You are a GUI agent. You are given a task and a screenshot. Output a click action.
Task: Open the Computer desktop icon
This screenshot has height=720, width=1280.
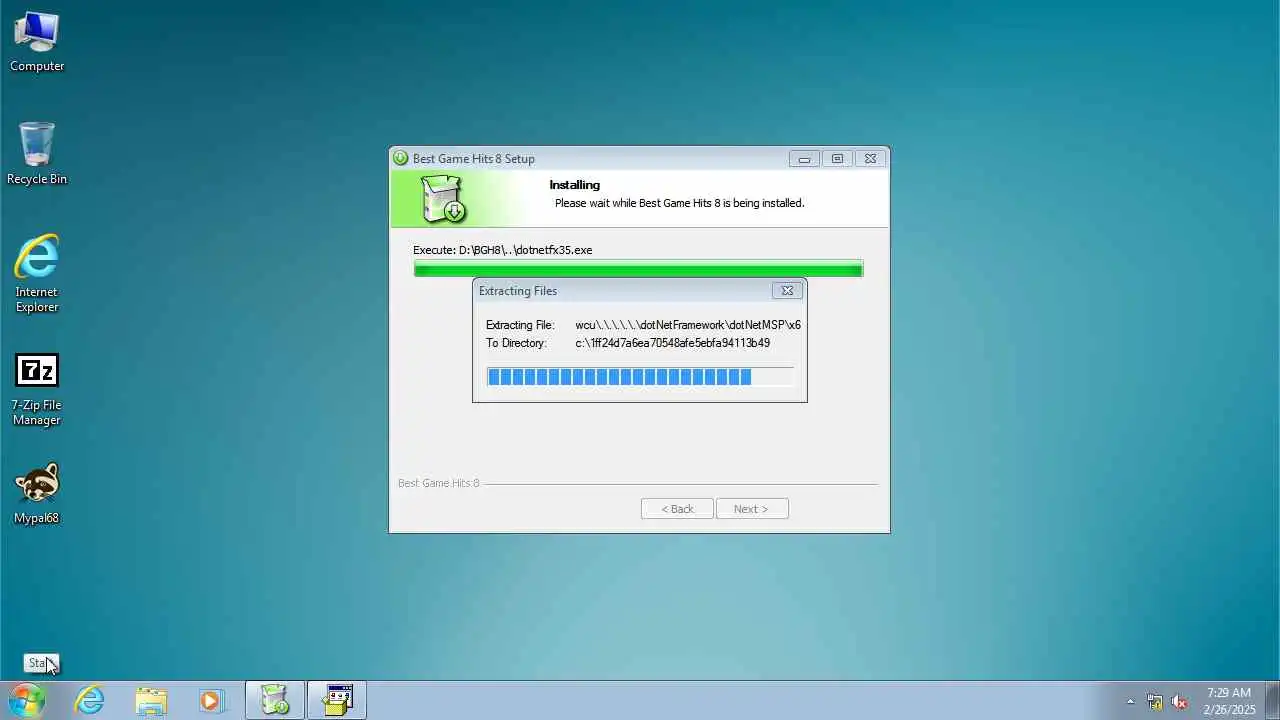pos(37,42)
